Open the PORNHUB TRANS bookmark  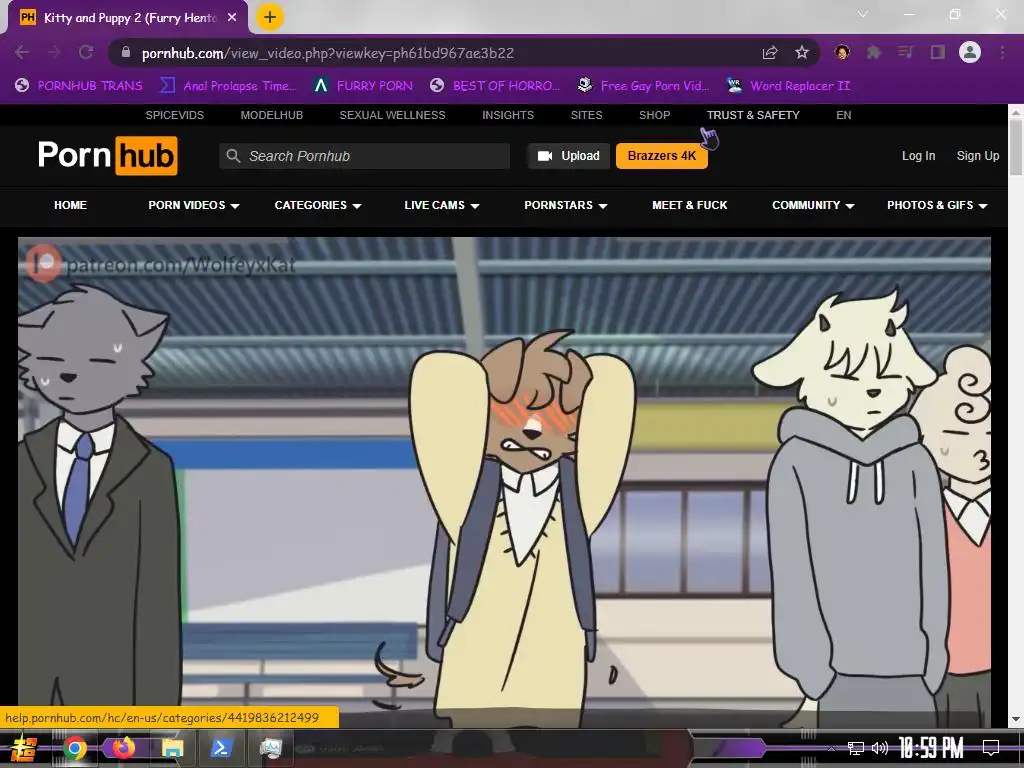pos(79,86)
